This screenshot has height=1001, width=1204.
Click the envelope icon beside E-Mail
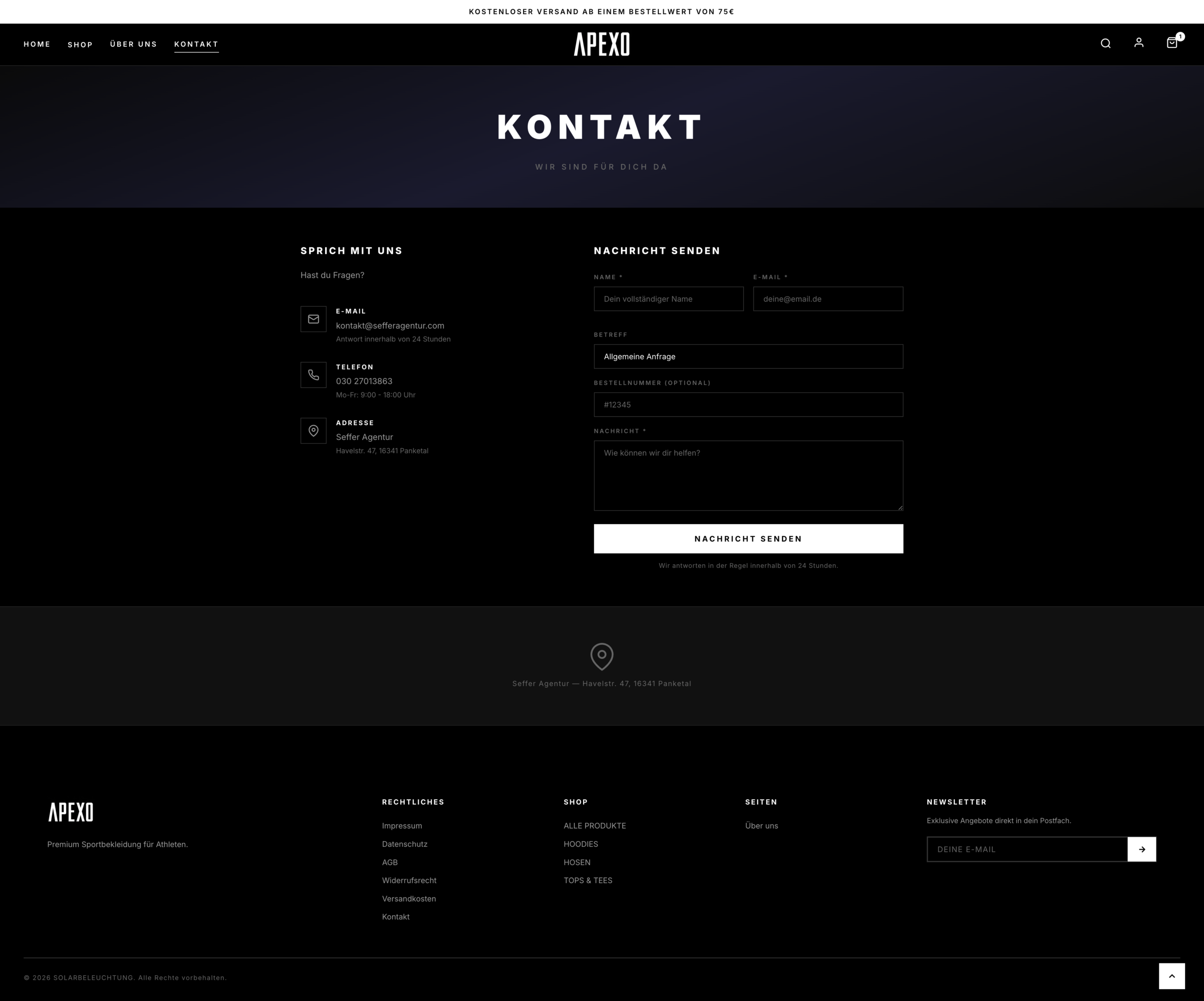314,319
